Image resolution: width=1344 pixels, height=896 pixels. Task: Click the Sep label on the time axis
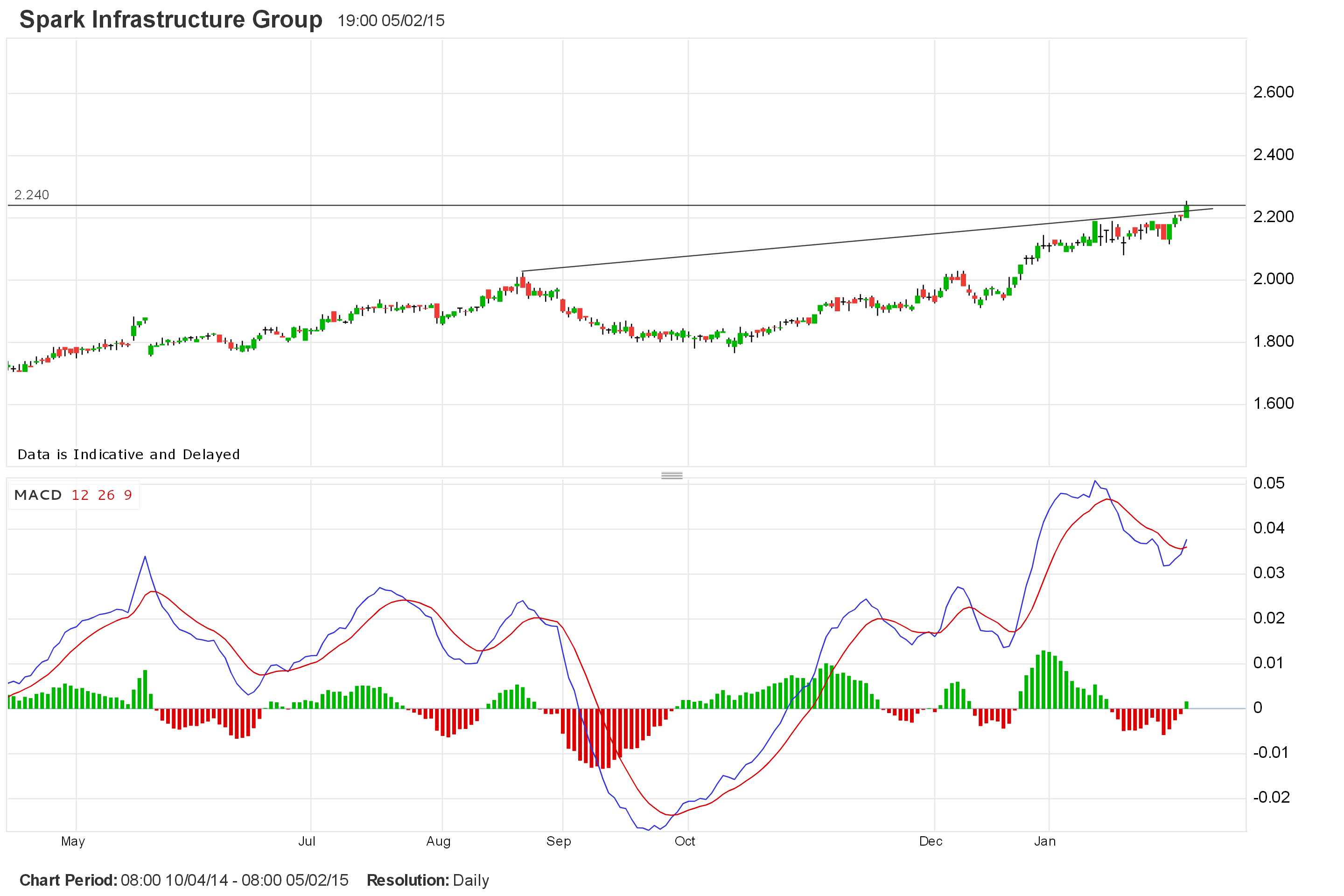point(558,842)
